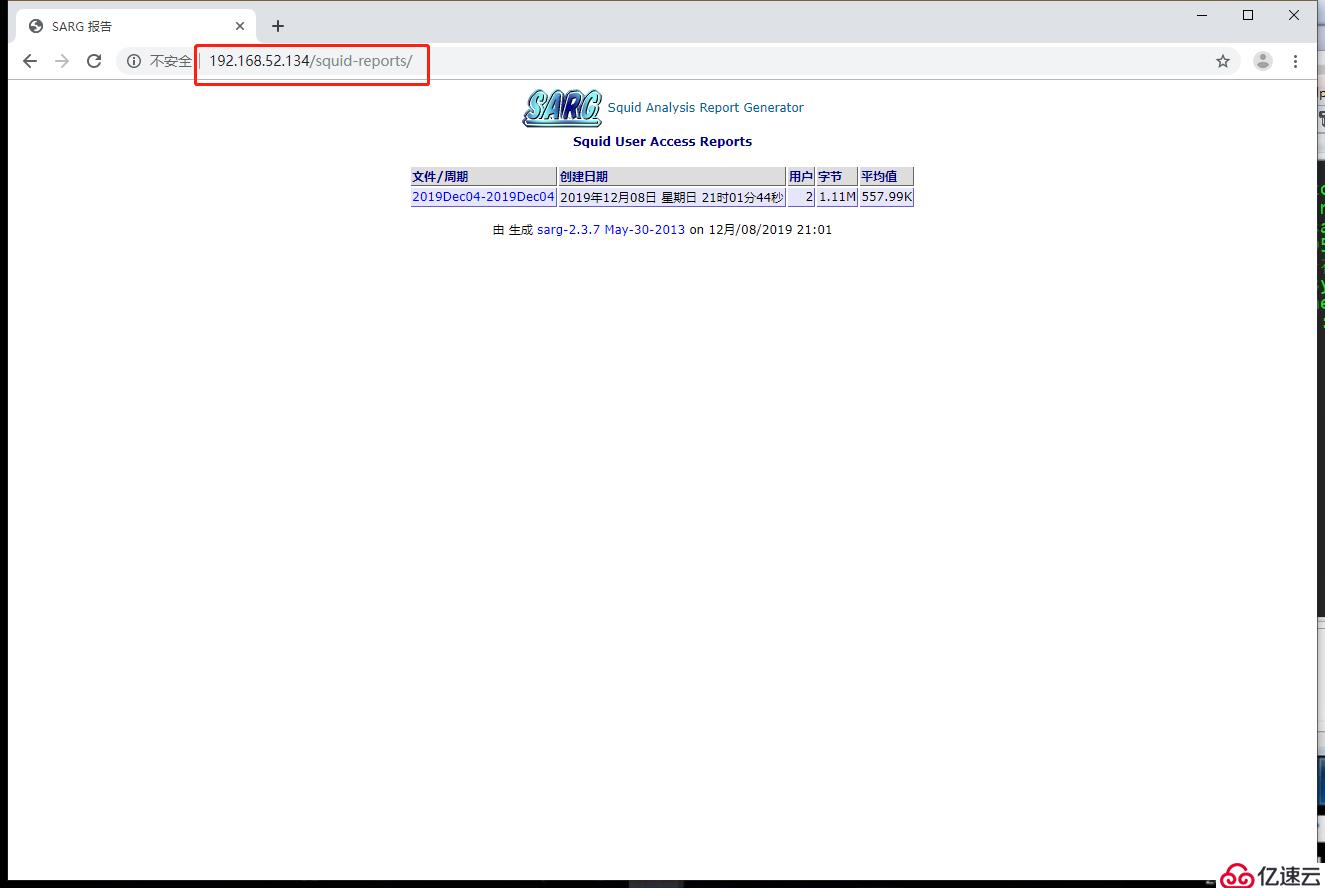Click the SARG logo image

point(562,108)
